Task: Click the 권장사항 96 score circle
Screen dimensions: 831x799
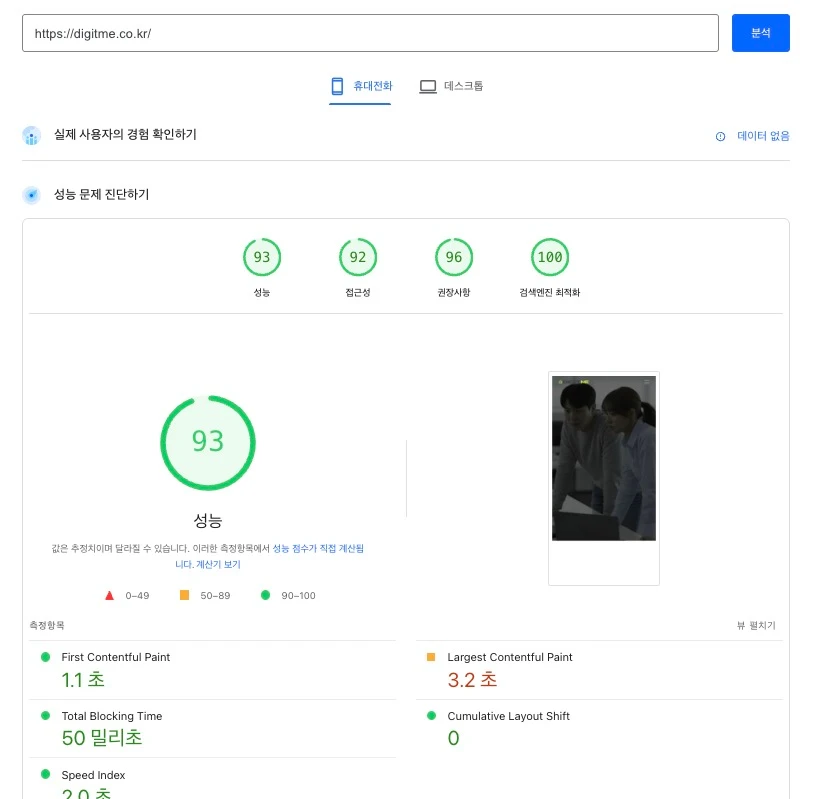Action: (453, 257)
